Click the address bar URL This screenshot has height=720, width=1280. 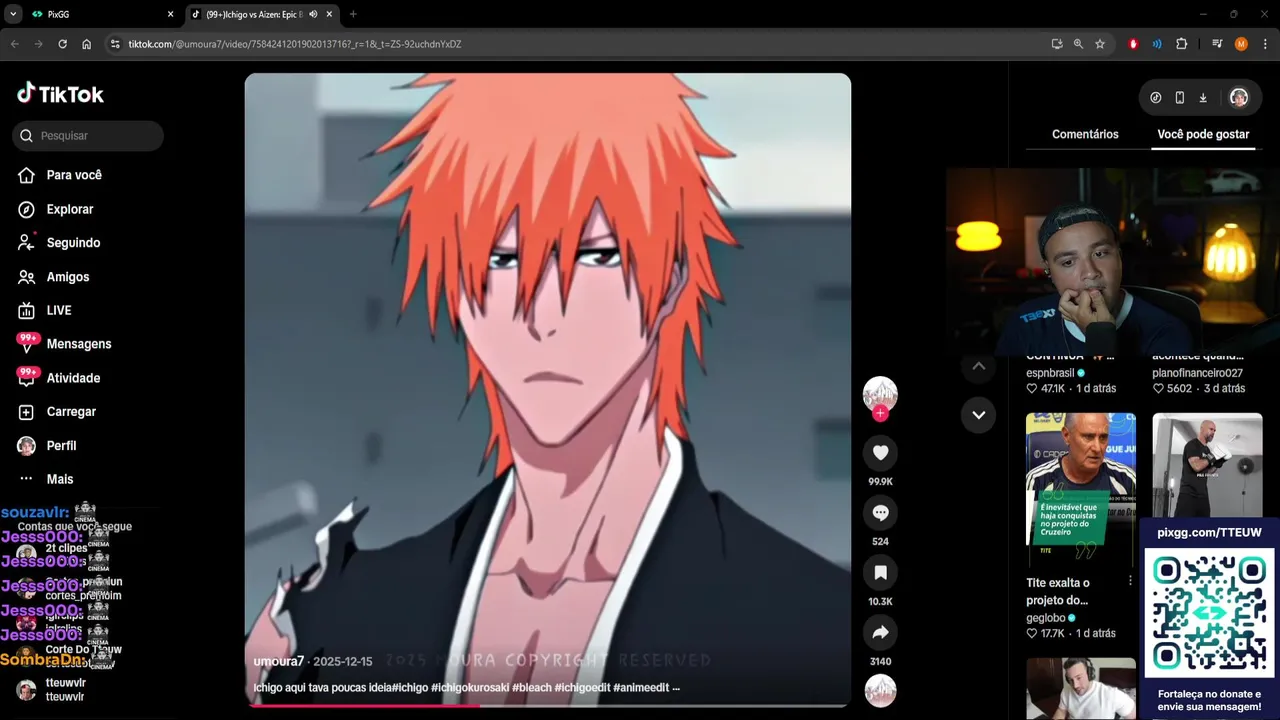click(295, 44)
